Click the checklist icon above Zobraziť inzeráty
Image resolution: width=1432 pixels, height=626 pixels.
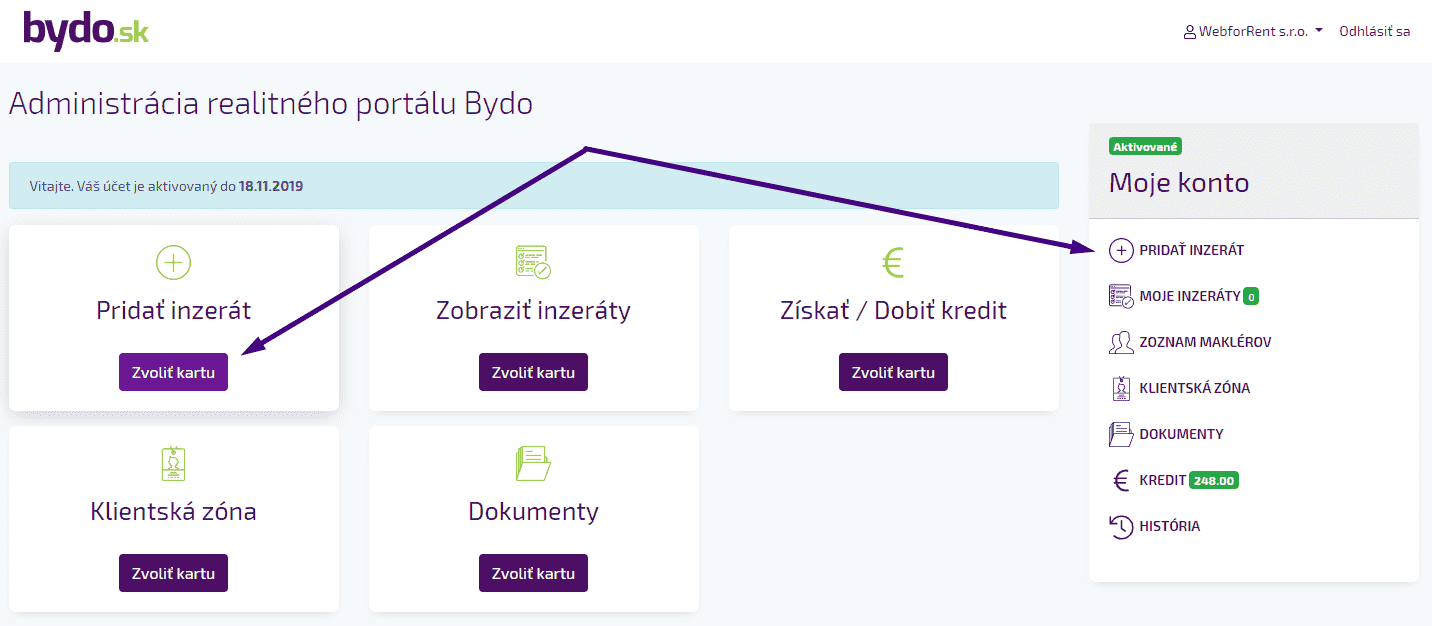click(x=533, y=262)
